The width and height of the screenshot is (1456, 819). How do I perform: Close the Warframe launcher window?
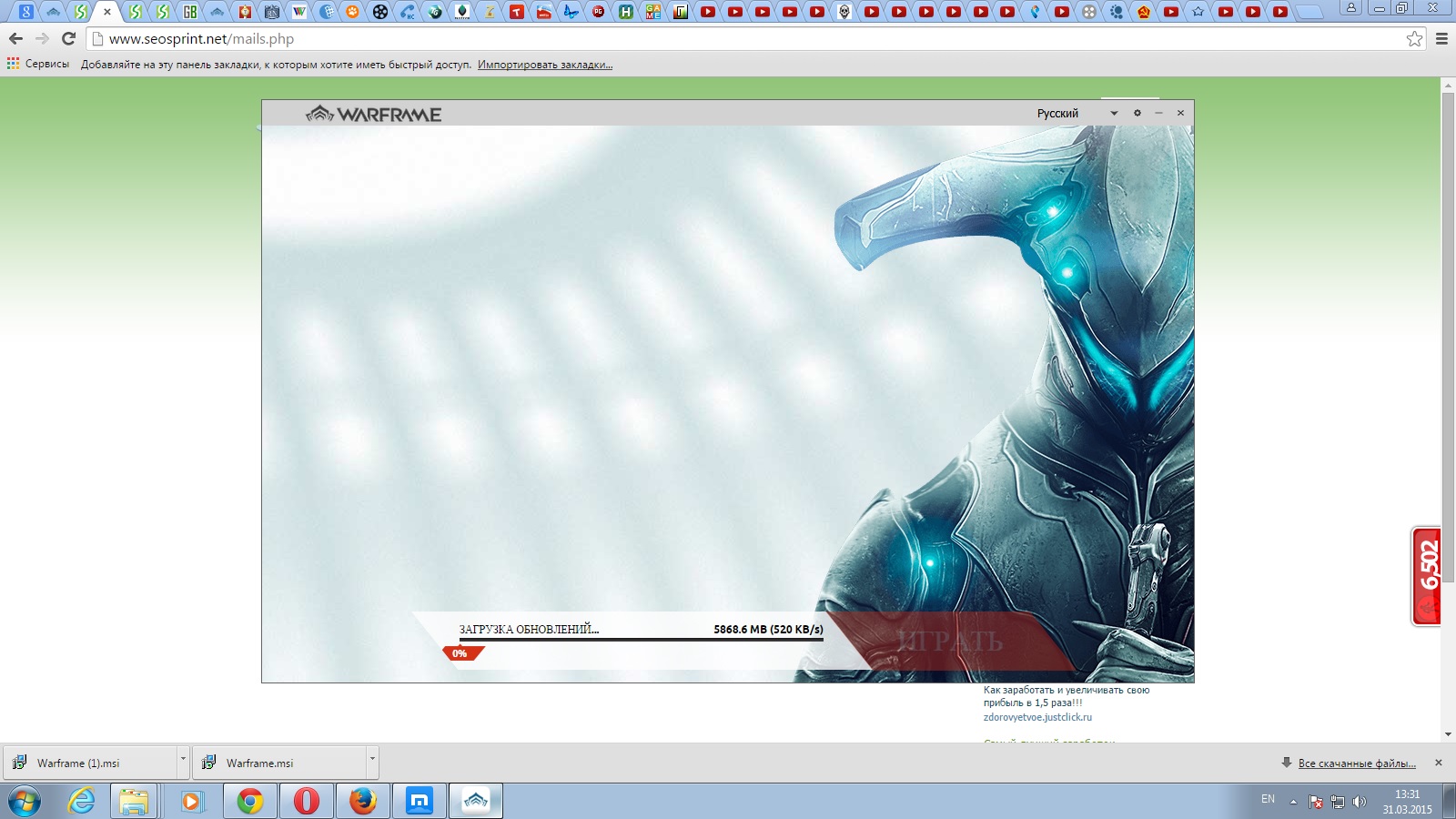pyautogui.click(x=1180, y=113)
